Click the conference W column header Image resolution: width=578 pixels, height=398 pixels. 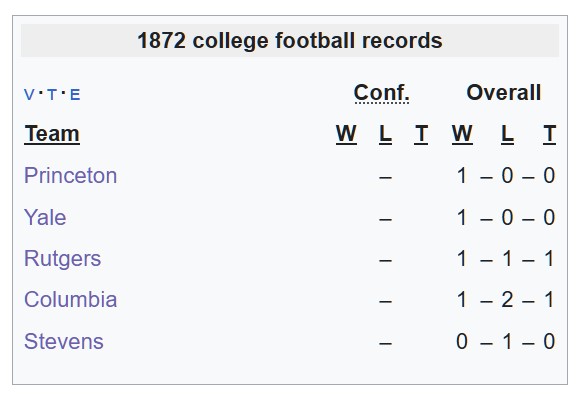346,134
